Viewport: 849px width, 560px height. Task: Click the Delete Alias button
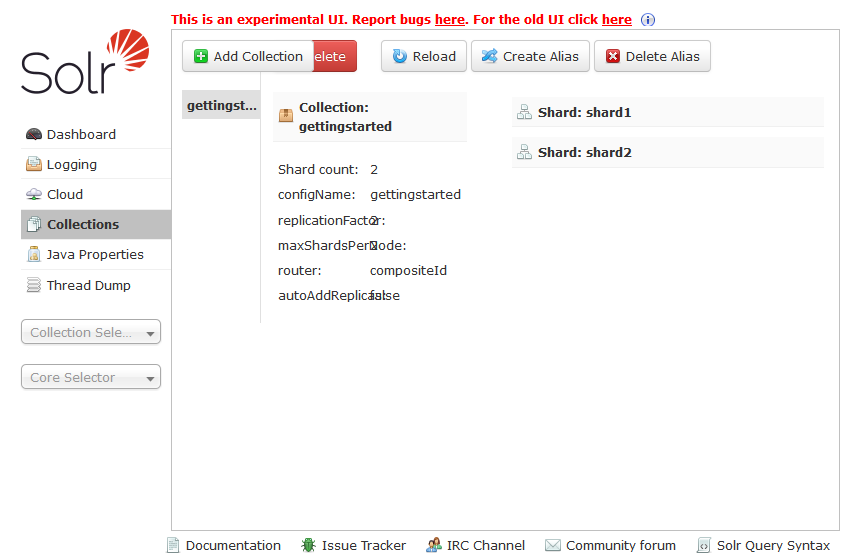coord(652,56)
